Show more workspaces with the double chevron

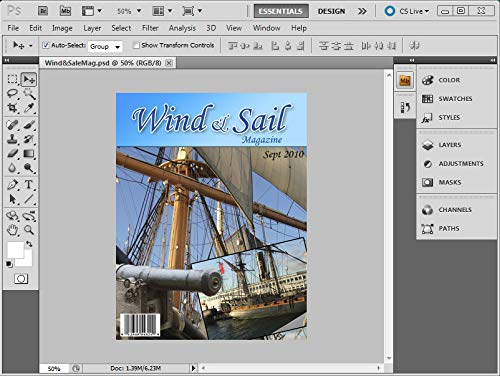tap(362, 11)
